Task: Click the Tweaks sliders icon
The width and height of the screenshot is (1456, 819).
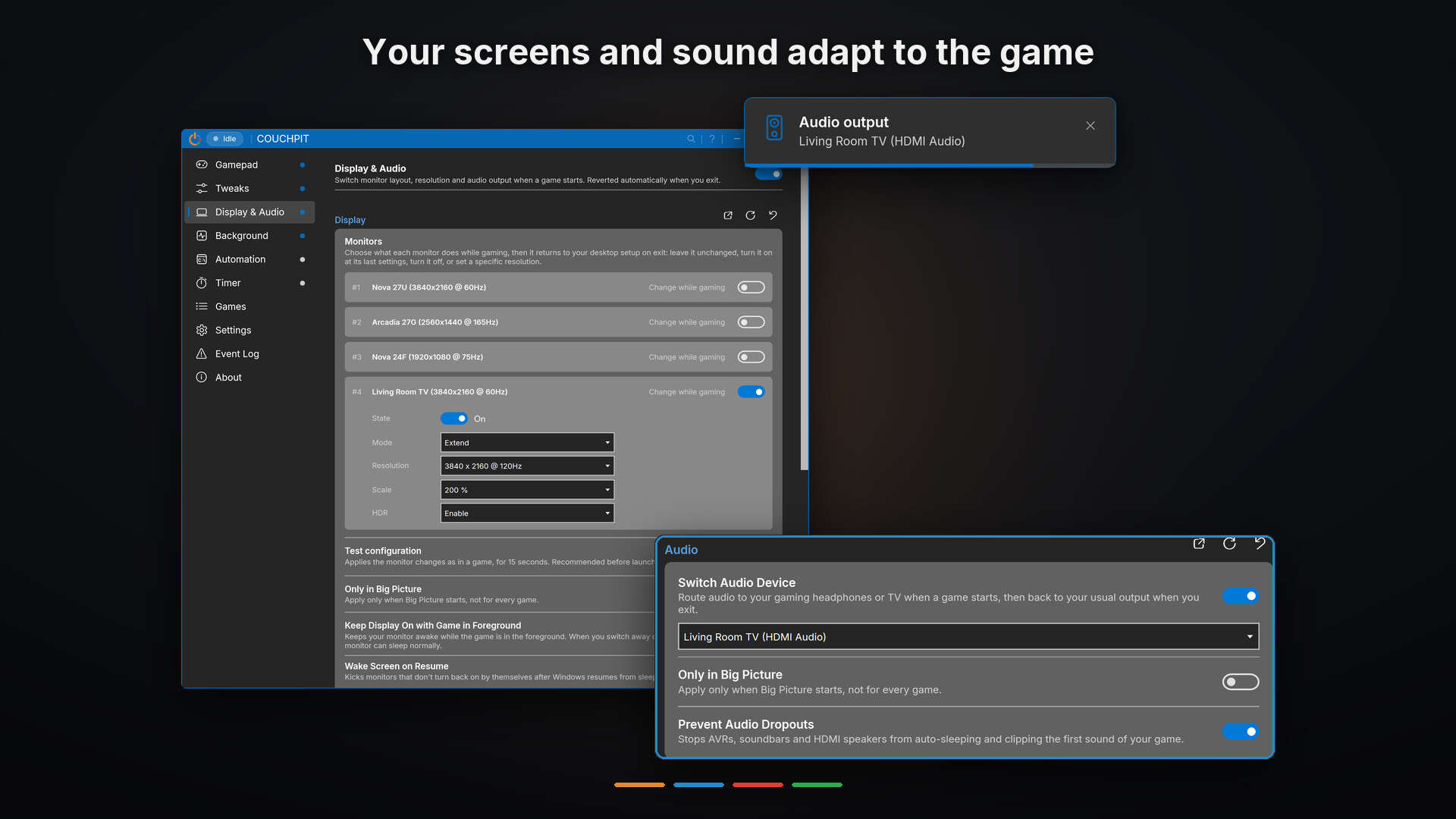Action: click(x=202, y=188)
